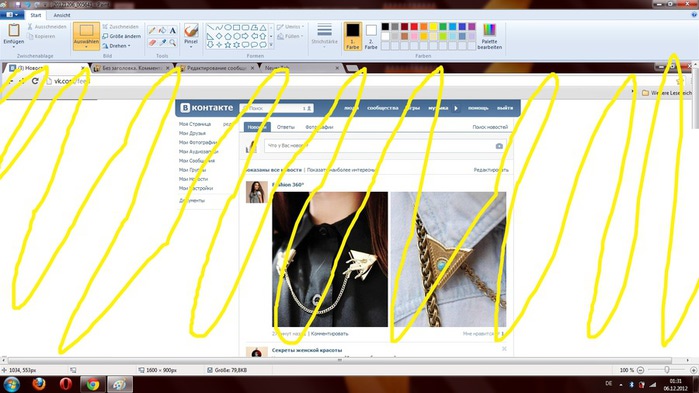Activate the Color picker eyedropper tool
Screen dimensions: 699x393
(162, 43)
